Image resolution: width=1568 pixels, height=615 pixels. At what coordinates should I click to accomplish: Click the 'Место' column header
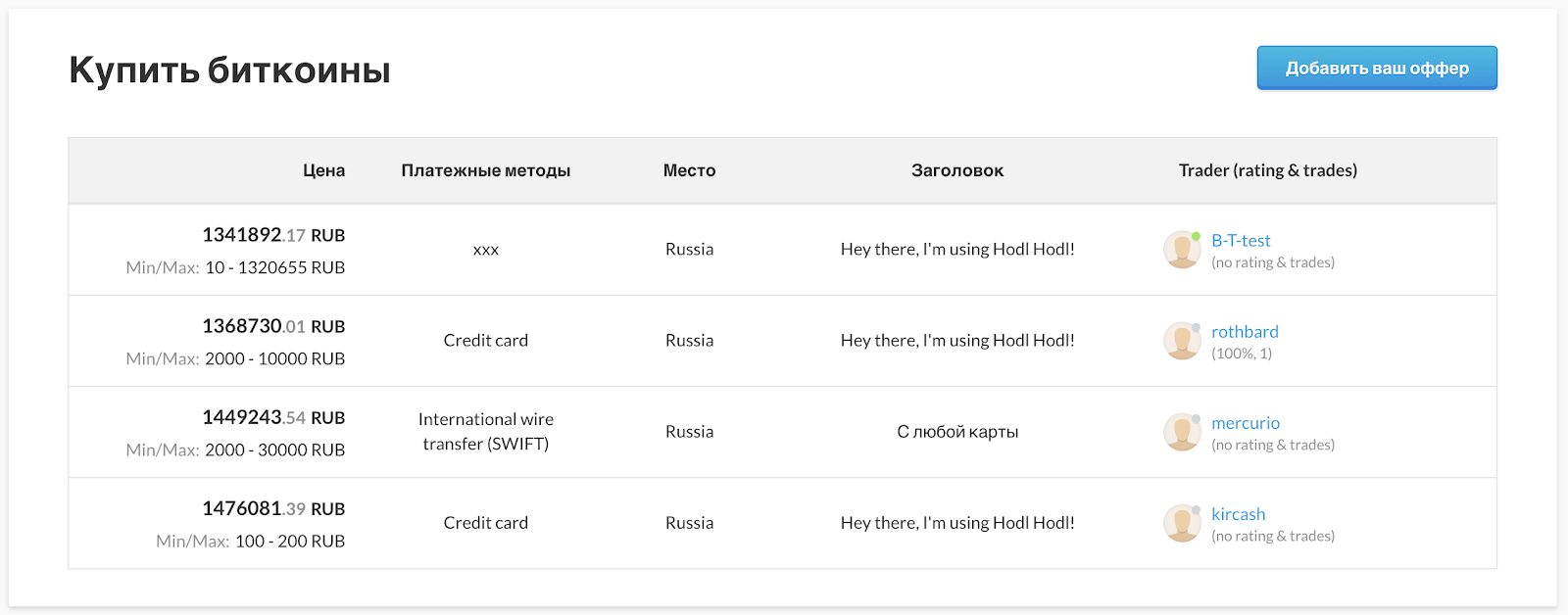pos(689,170)
